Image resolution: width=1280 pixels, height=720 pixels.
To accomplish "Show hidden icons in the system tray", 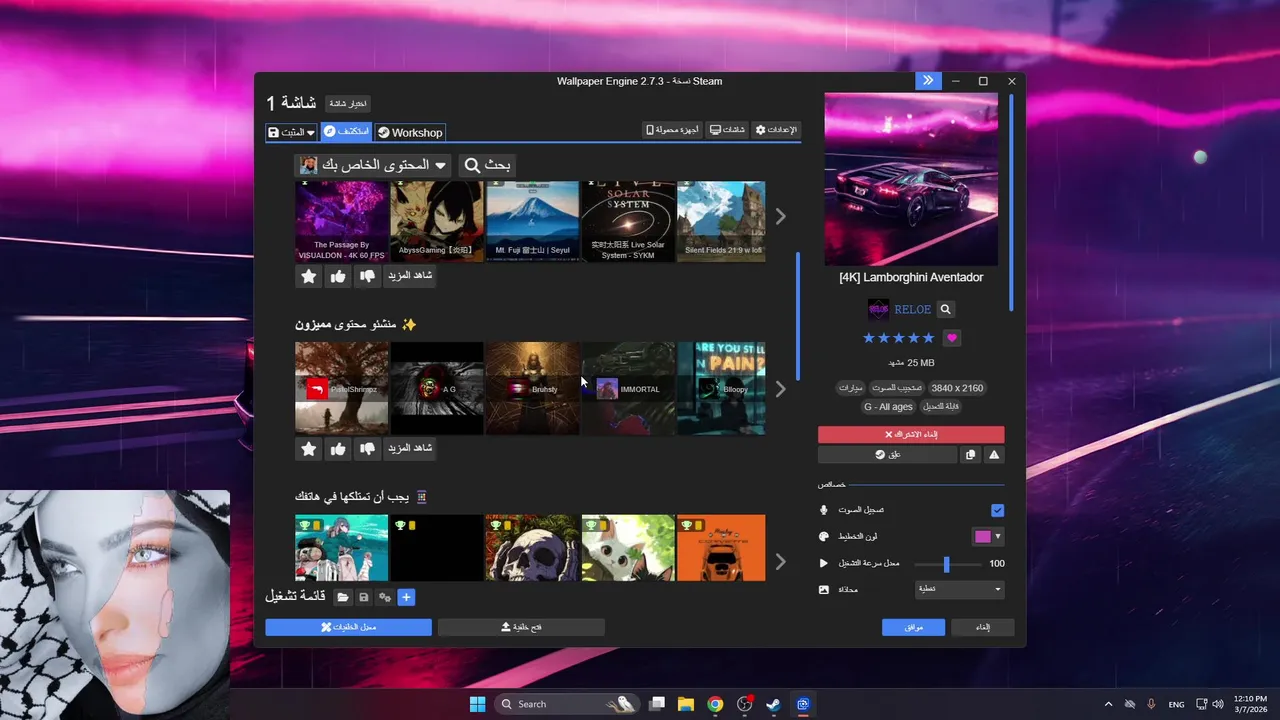I will (x=1108, y=704).
